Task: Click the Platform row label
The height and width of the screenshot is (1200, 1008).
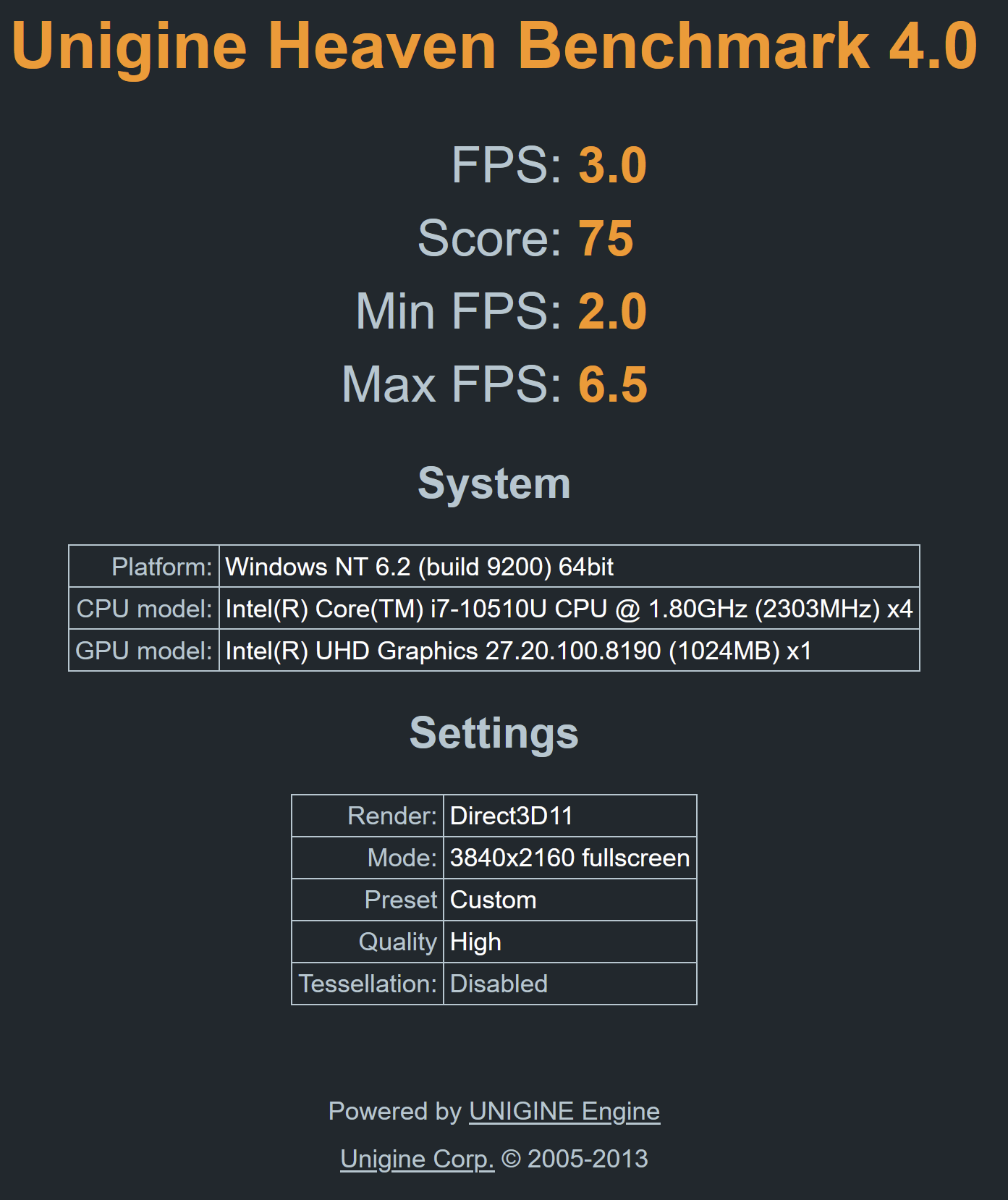Action: pyautogui.click(x=162, y=567)
